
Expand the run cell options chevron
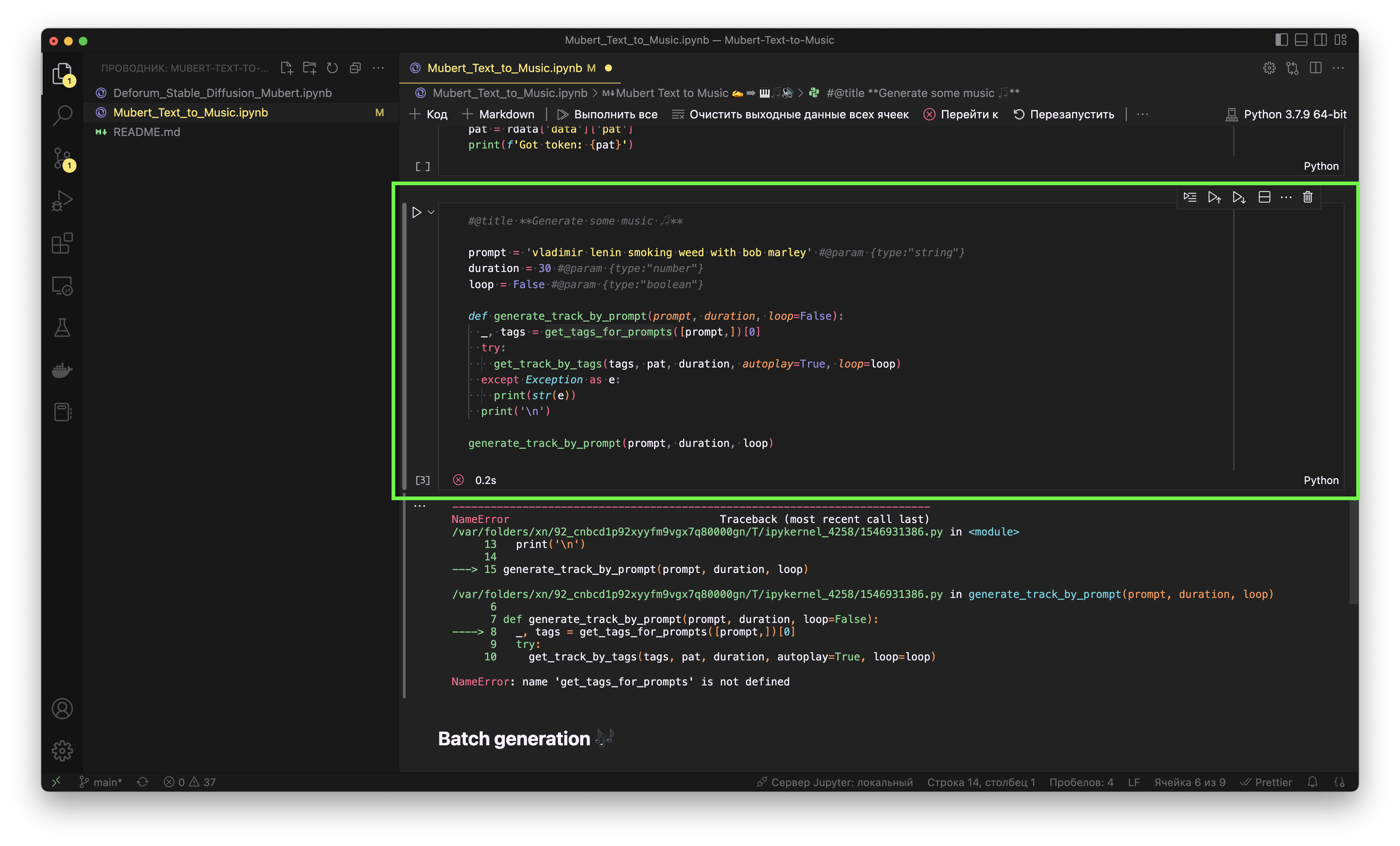coord(431,212)
